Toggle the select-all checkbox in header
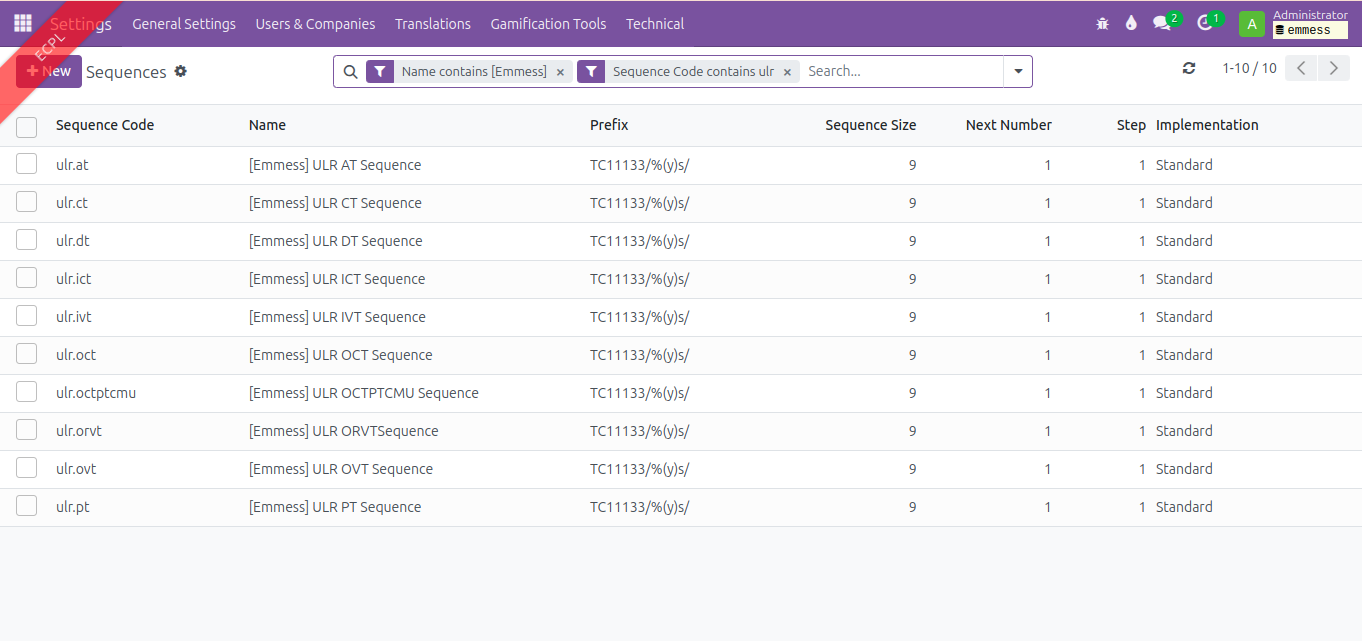 (x=27, y=126)
